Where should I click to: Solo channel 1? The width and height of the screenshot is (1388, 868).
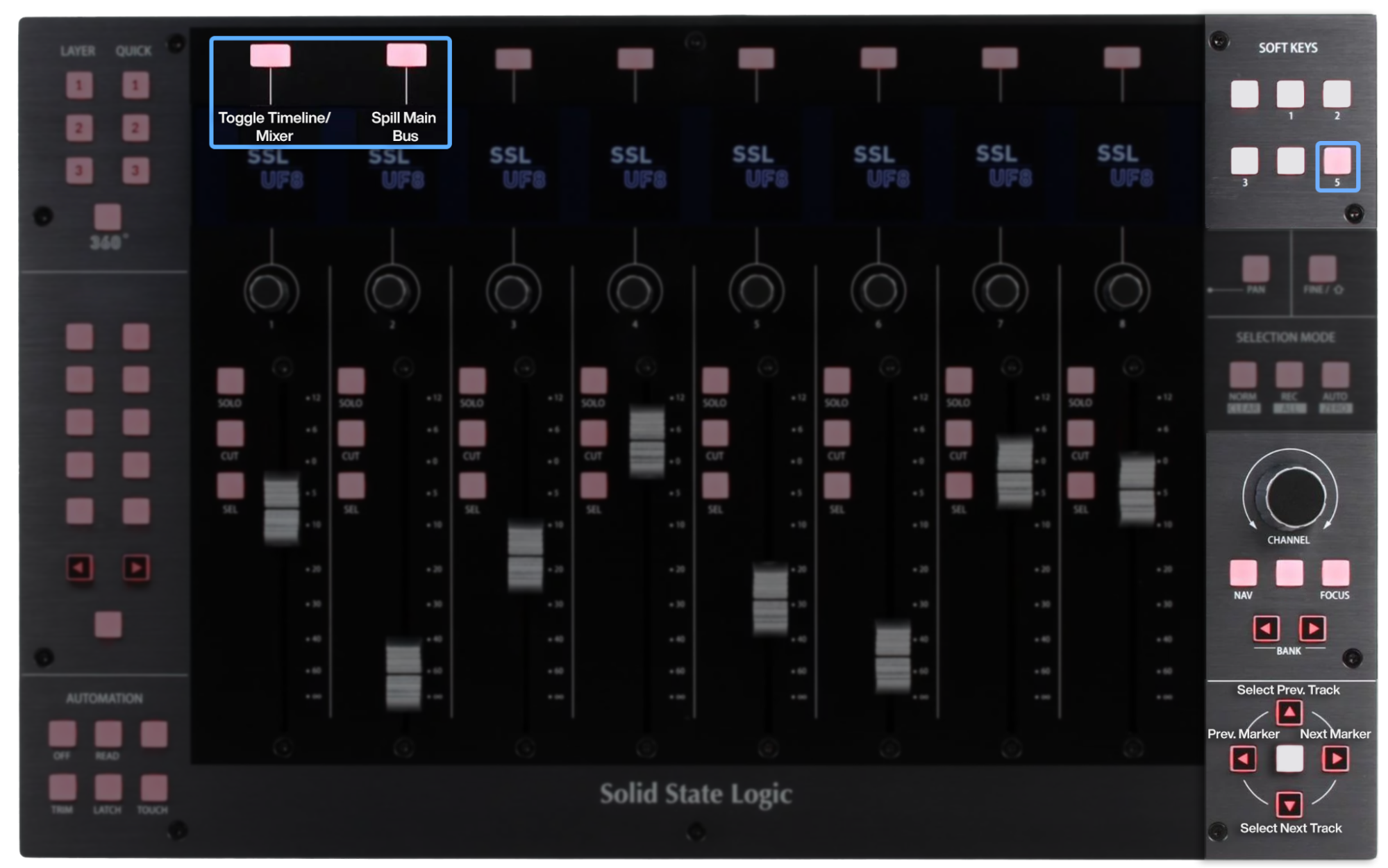(231, 381)
